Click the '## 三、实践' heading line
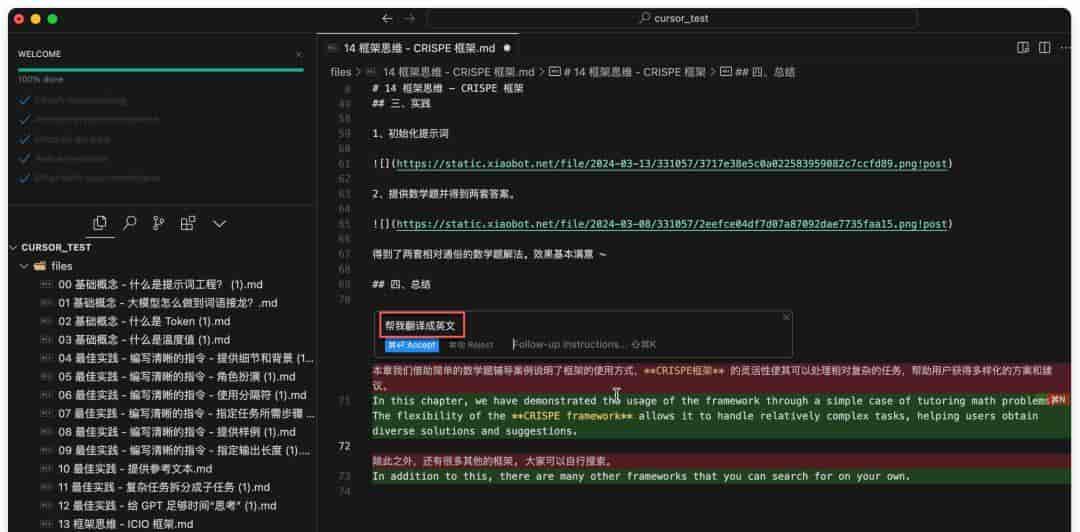This screenshot has width=1080, height=532. 401,103
